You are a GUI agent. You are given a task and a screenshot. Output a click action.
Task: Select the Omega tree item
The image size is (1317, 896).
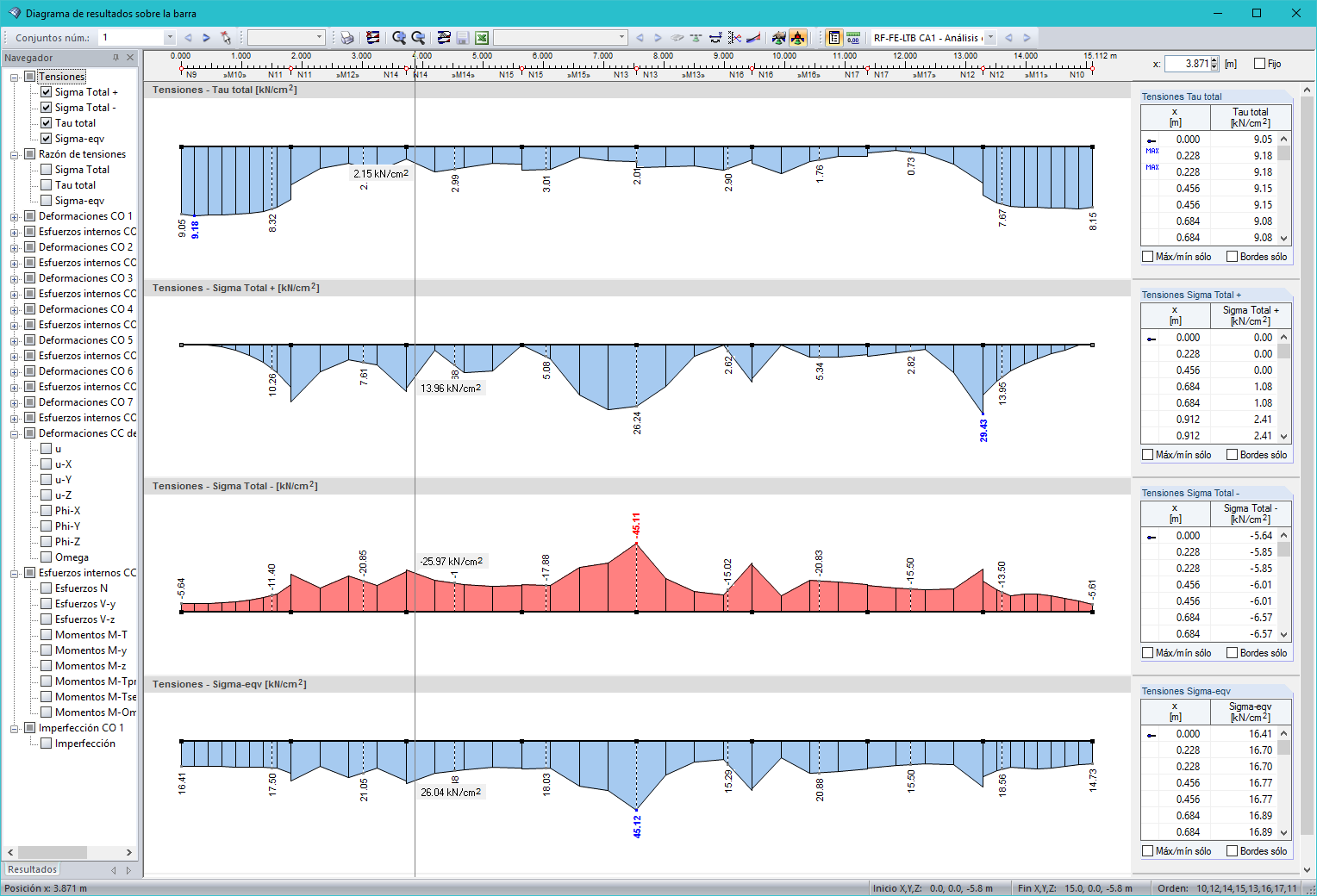pos(72,557)
